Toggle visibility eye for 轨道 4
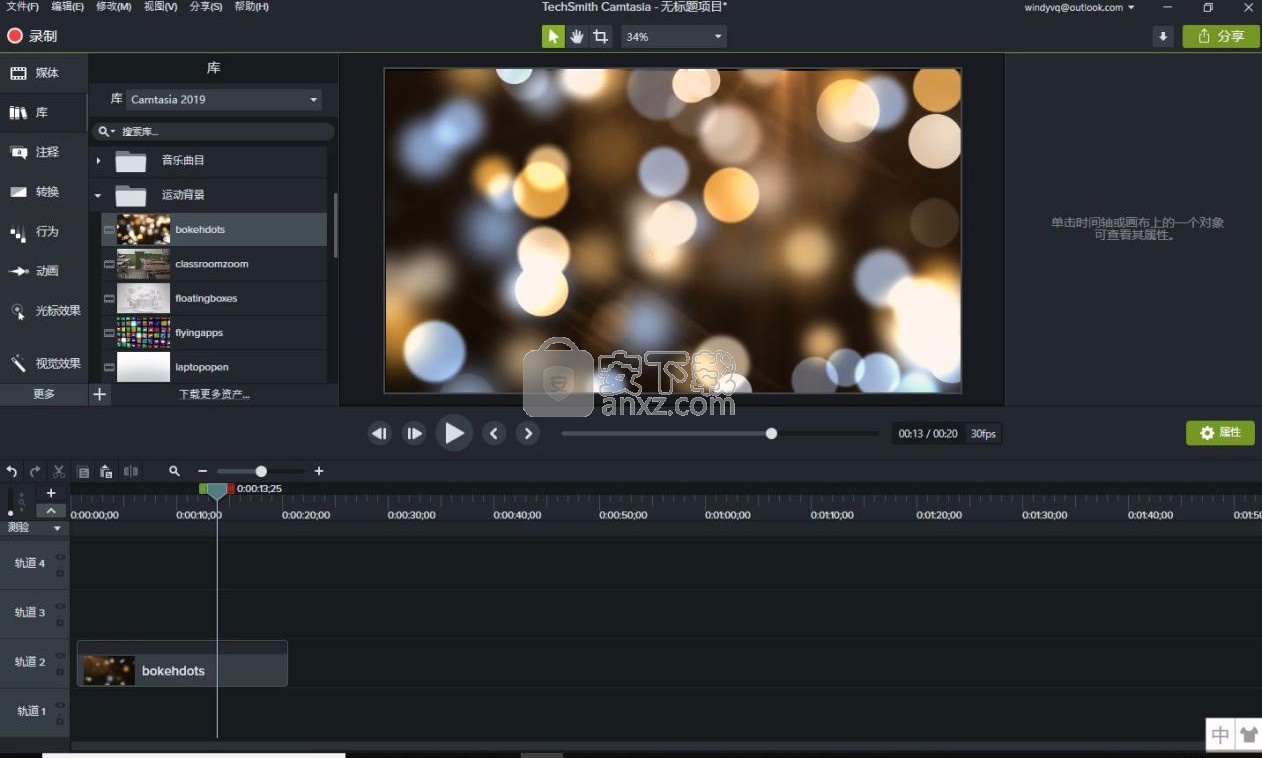 point(60,557)
